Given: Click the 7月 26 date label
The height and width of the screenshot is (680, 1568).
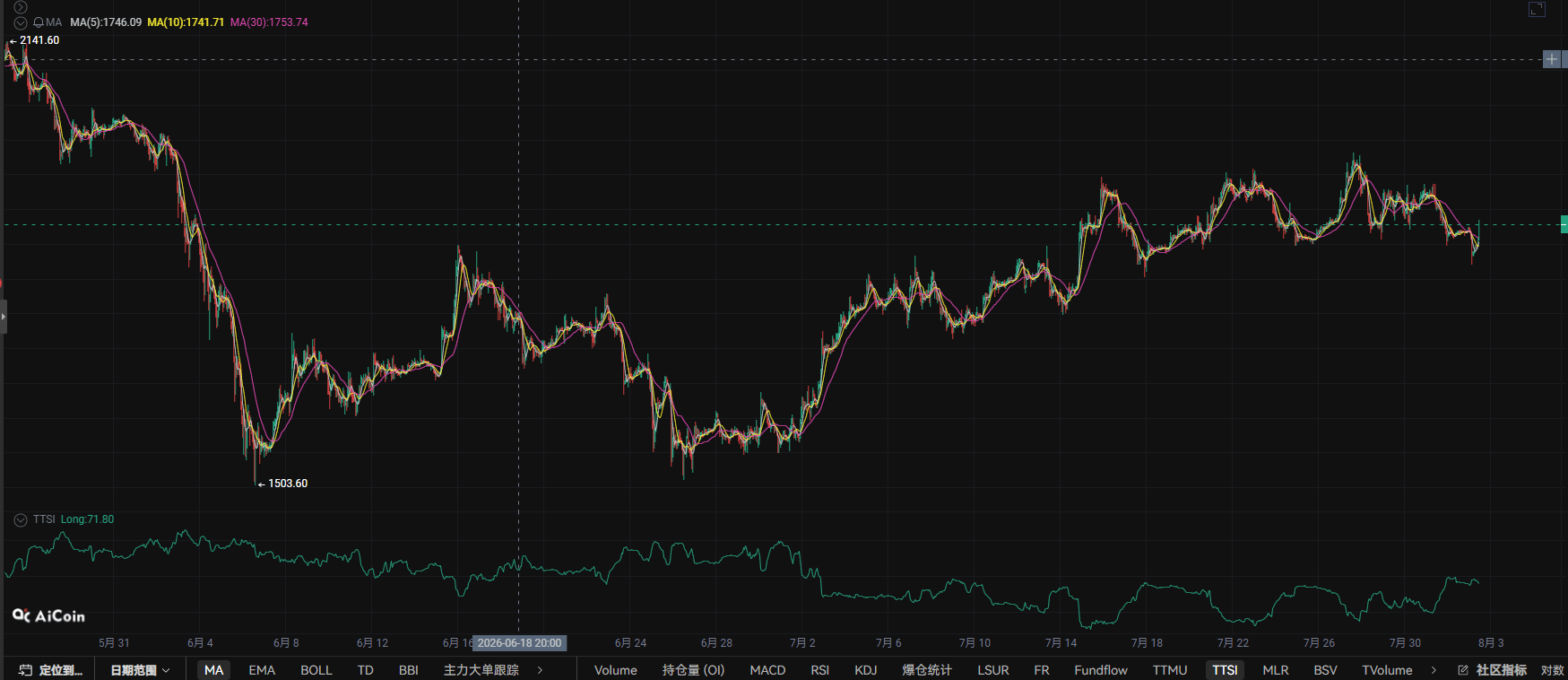Looking at the screenshot, I should [x=1319, y=643].
